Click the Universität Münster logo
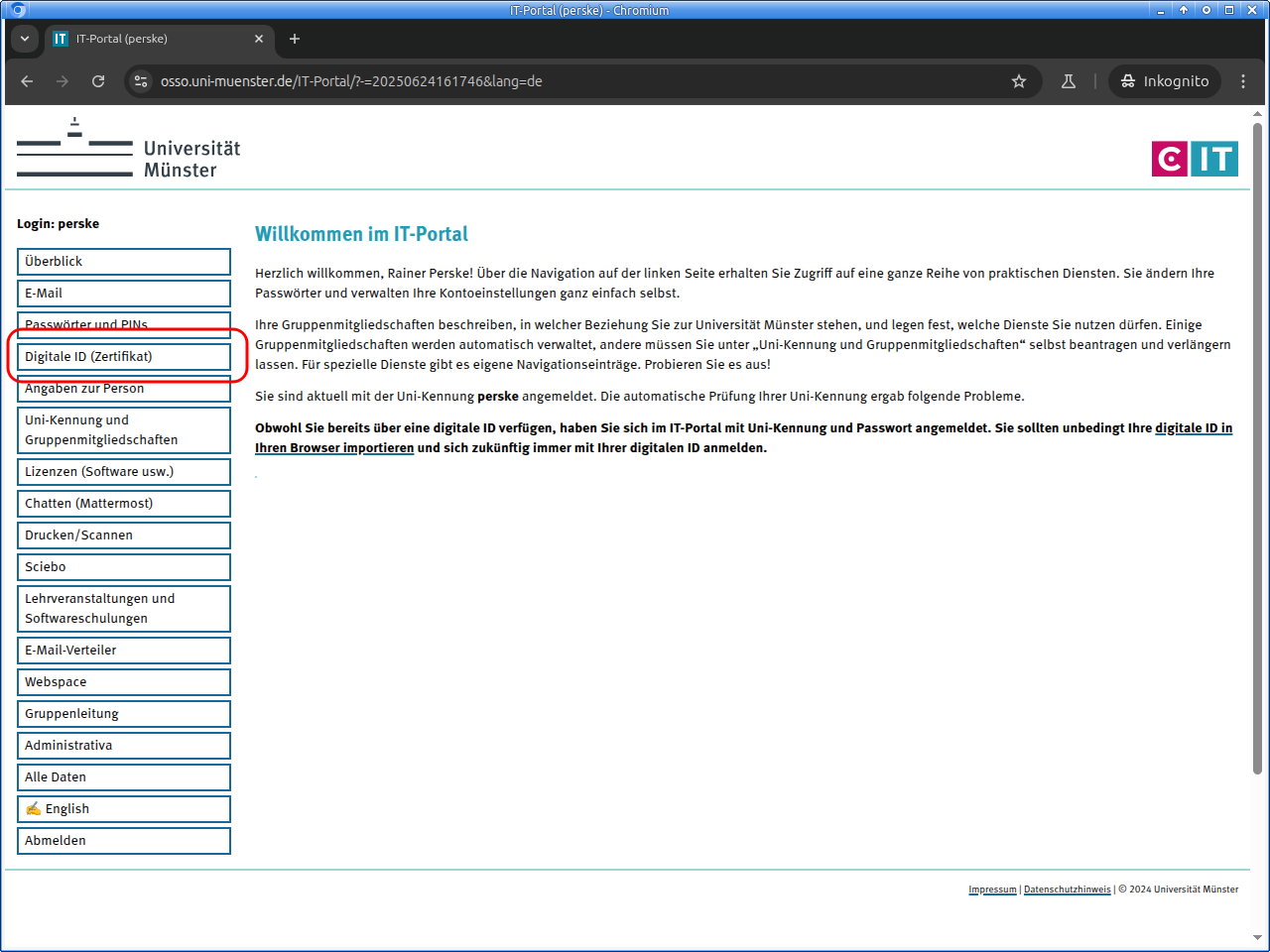The image size is (1270, 952). pyautogui.click(x=129, y=149)
